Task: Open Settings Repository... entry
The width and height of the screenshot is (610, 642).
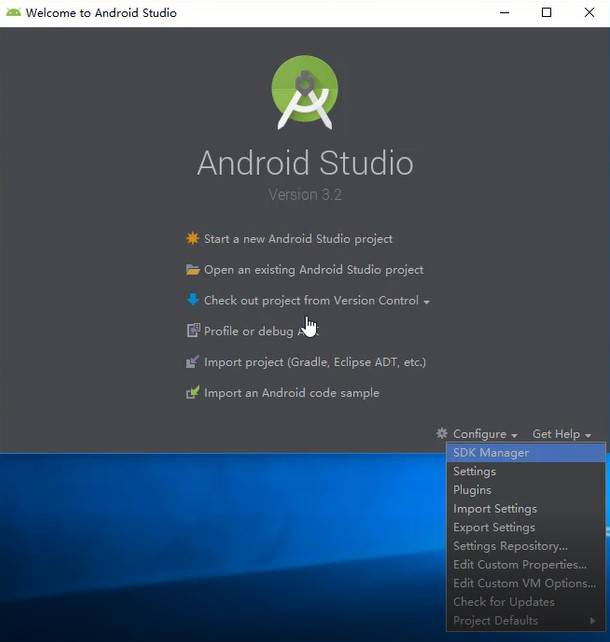Action: [526, 546]
